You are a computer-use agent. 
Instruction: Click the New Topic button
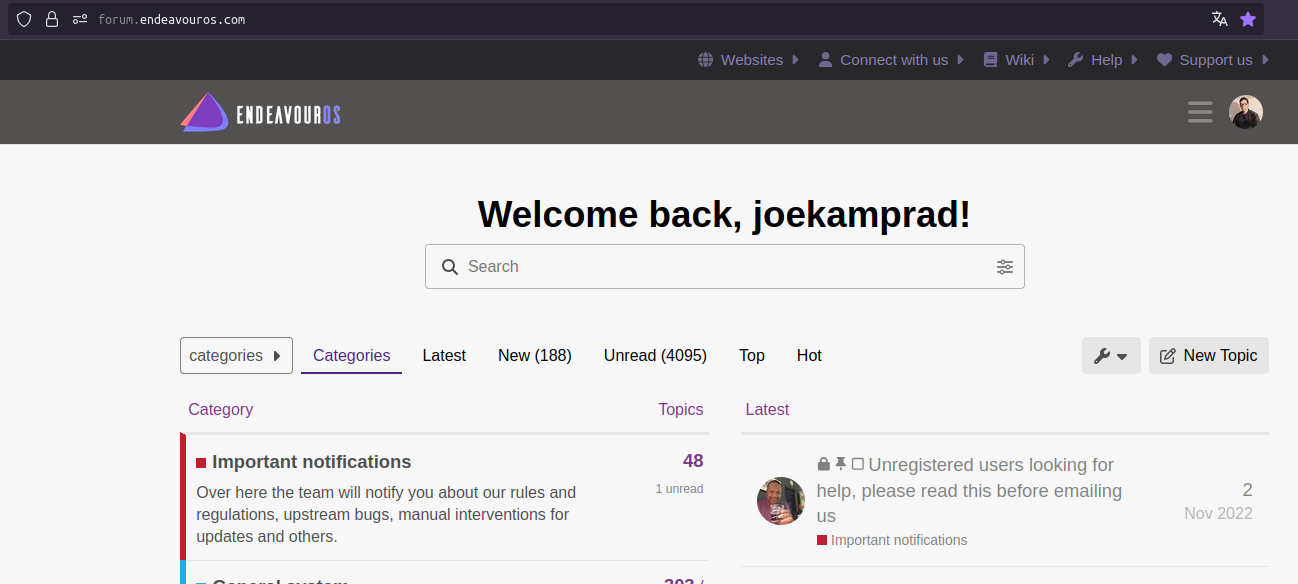pyautogui.click(x=1208, y=356)
